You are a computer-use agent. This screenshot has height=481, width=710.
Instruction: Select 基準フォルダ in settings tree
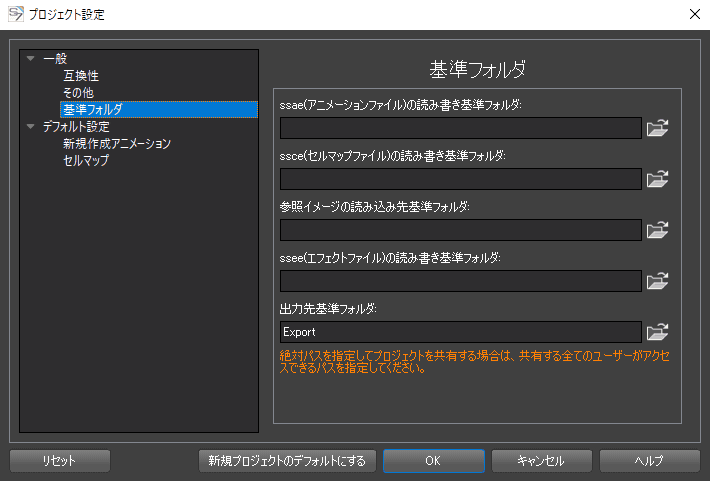pyautogui.click(x=159, y=110)
